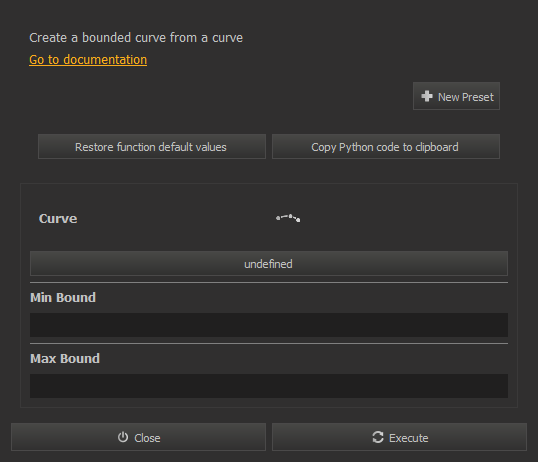This screenshot has width=538, height=462.
Task: Select the Min Bound label
Action: click(x=63, y=298)
